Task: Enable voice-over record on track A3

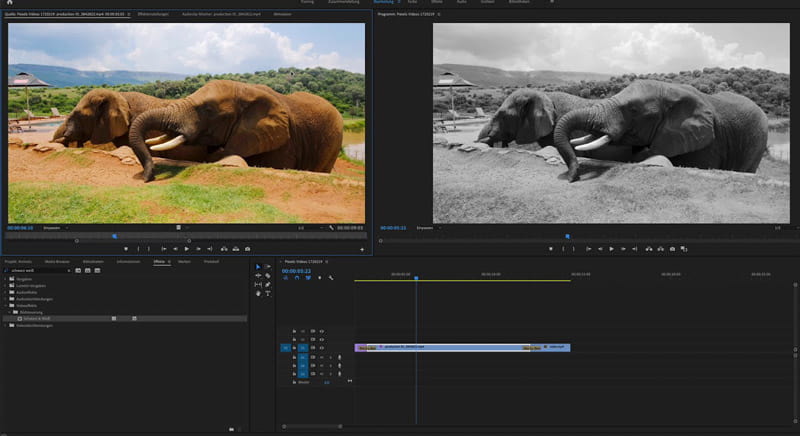Action: click(340, 374)
